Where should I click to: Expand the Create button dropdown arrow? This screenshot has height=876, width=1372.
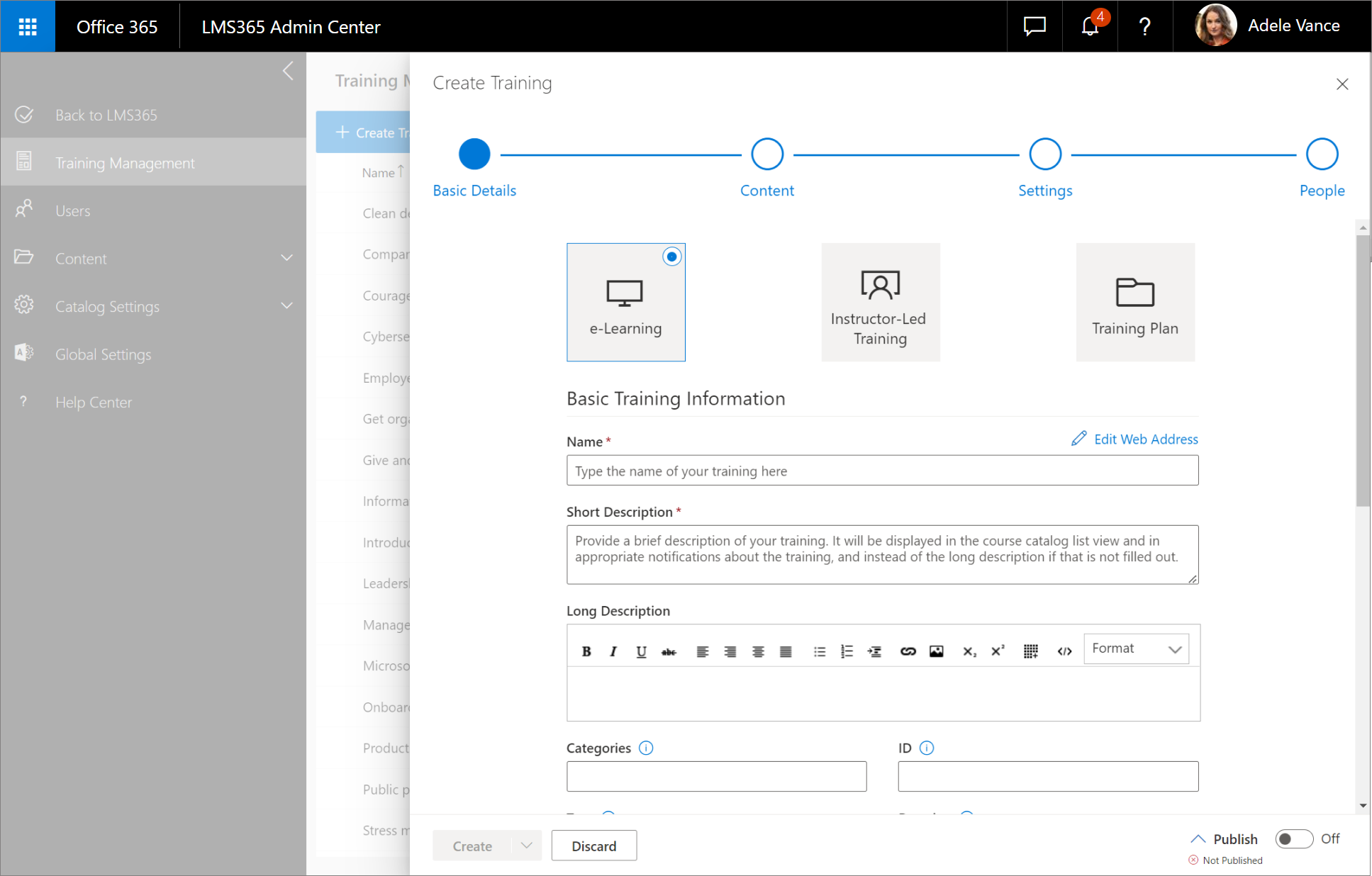tap(526, 846)
